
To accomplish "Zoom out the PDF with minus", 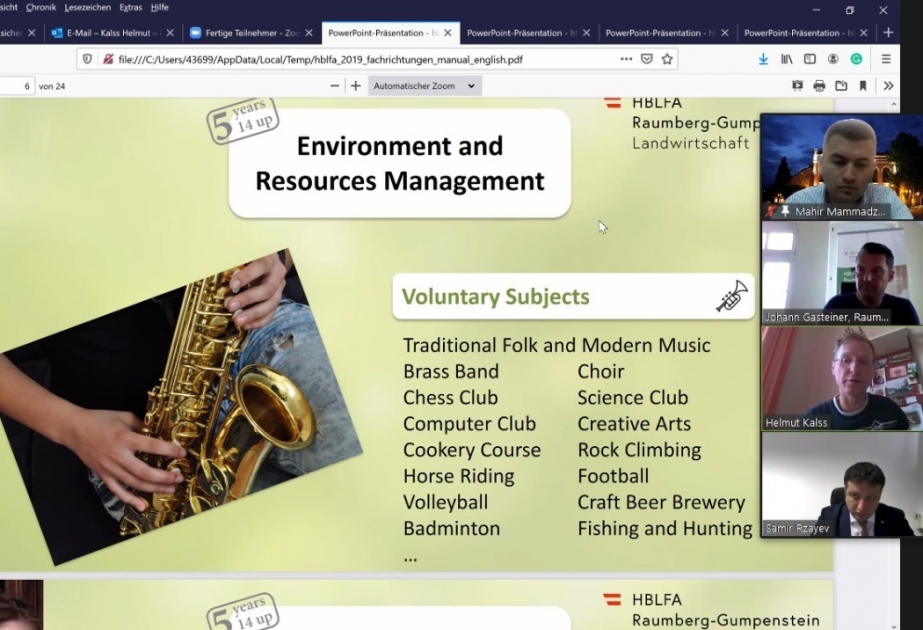I will 334,86.
